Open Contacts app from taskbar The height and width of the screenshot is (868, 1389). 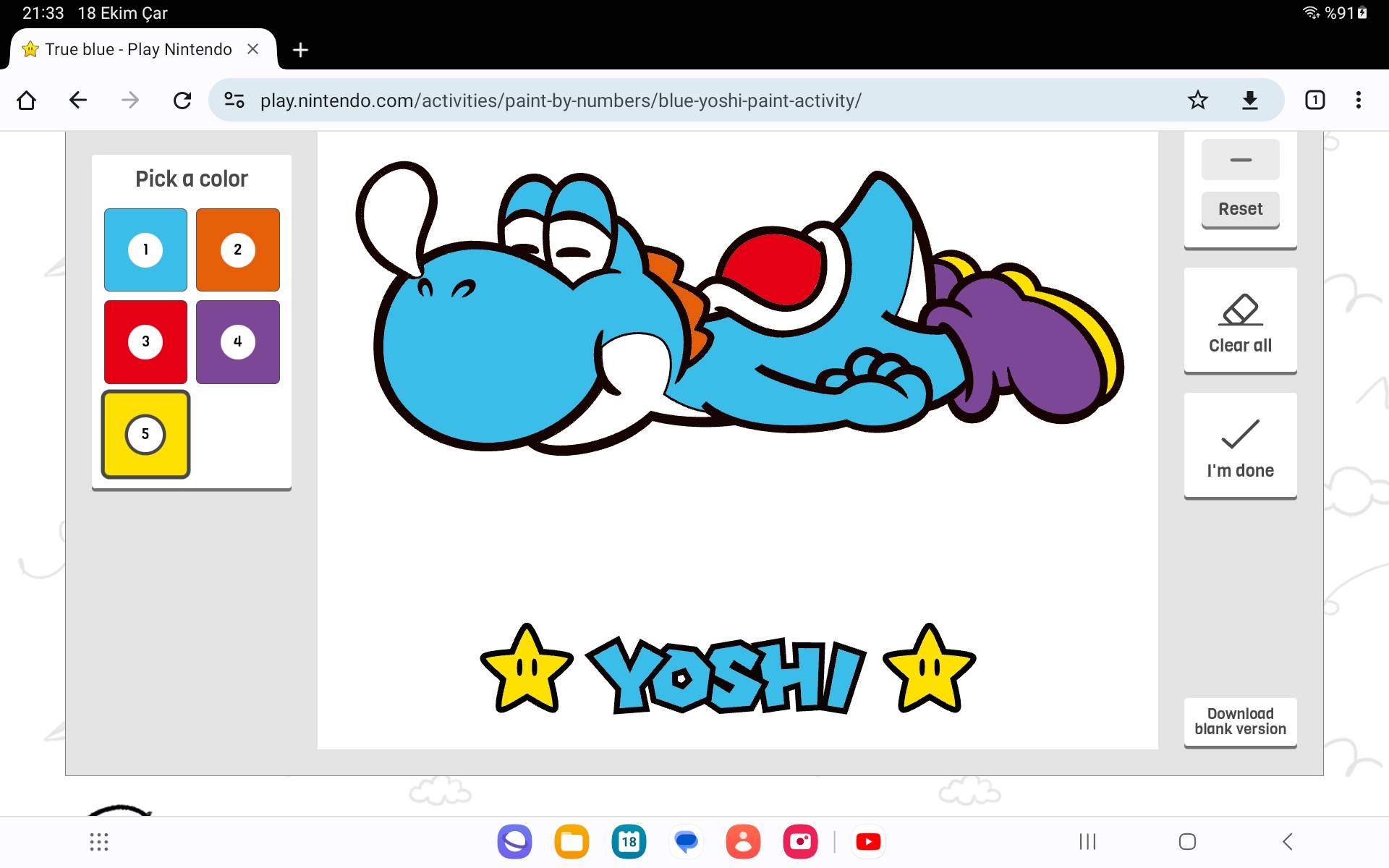743,842
